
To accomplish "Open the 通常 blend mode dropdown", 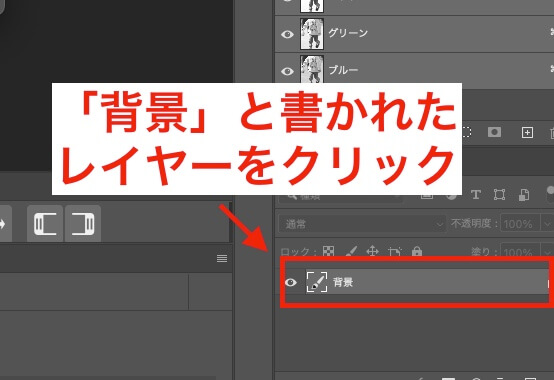I will pos(361,224).
